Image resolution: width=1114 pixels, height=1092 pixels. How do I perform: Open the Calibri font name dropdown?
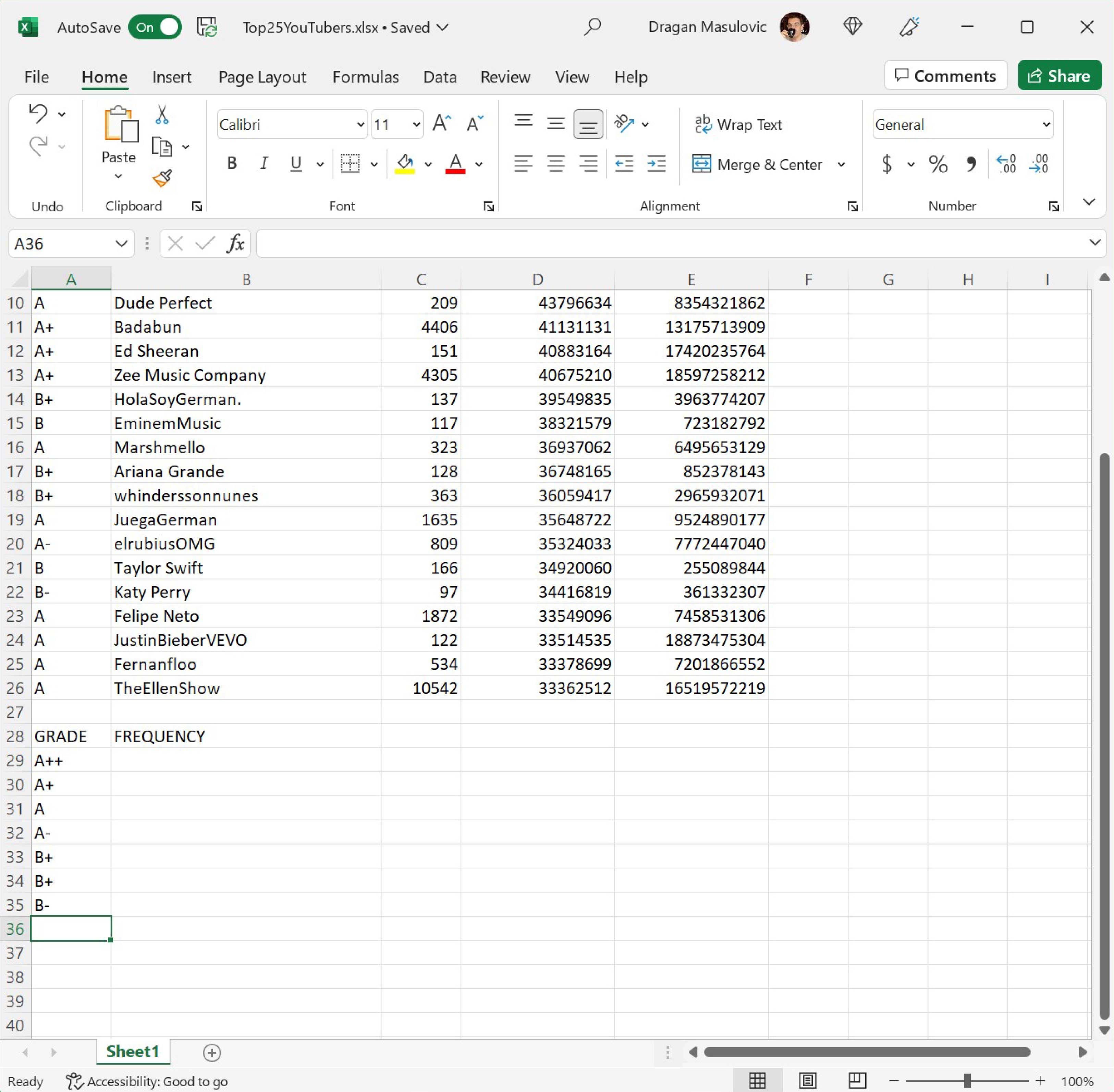click(360, 124)
